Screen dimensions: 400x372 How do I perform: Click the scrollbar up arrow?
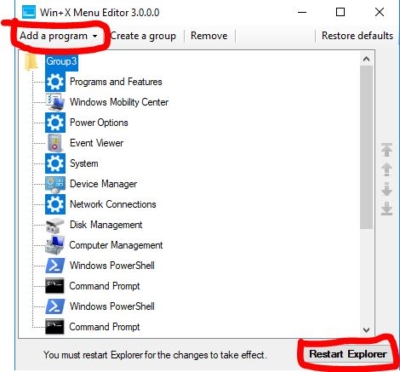point(366,59)
